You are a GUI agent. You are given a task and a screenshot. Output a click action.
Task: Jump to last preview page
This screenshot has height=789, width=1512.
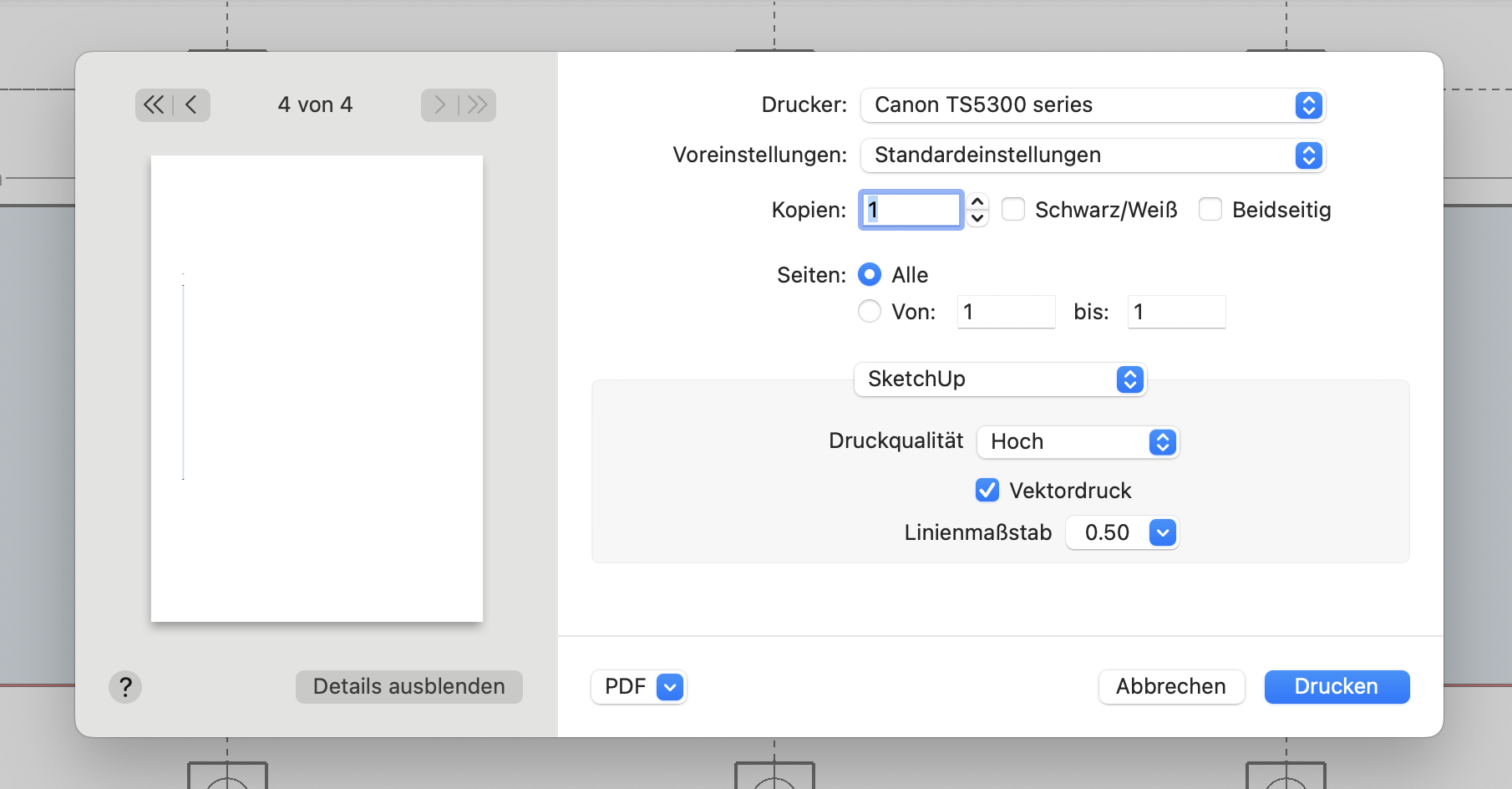[478, 105]
